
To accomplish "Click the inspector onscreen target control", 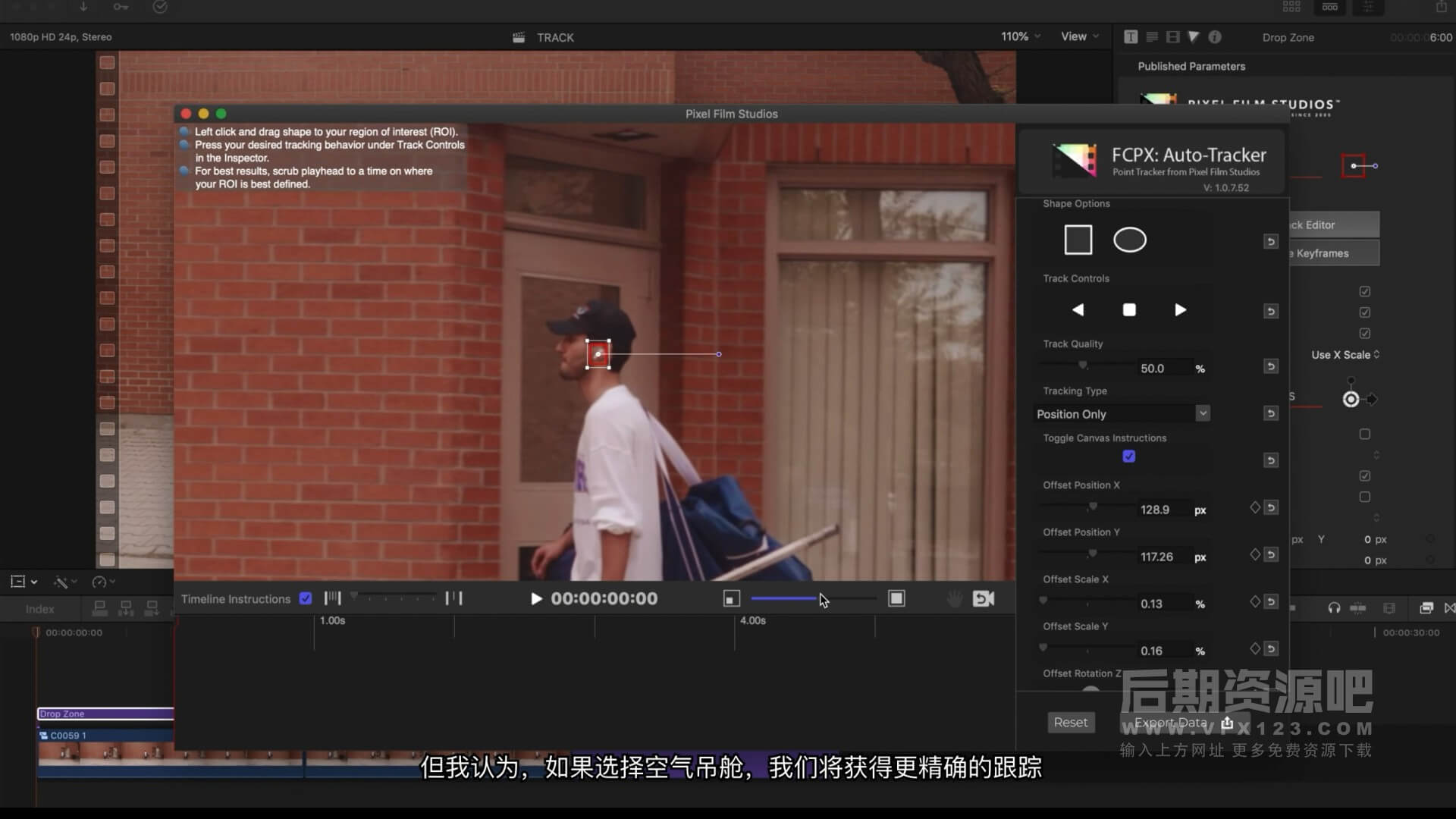I will pyautogui.click(x=1351, y=399).
